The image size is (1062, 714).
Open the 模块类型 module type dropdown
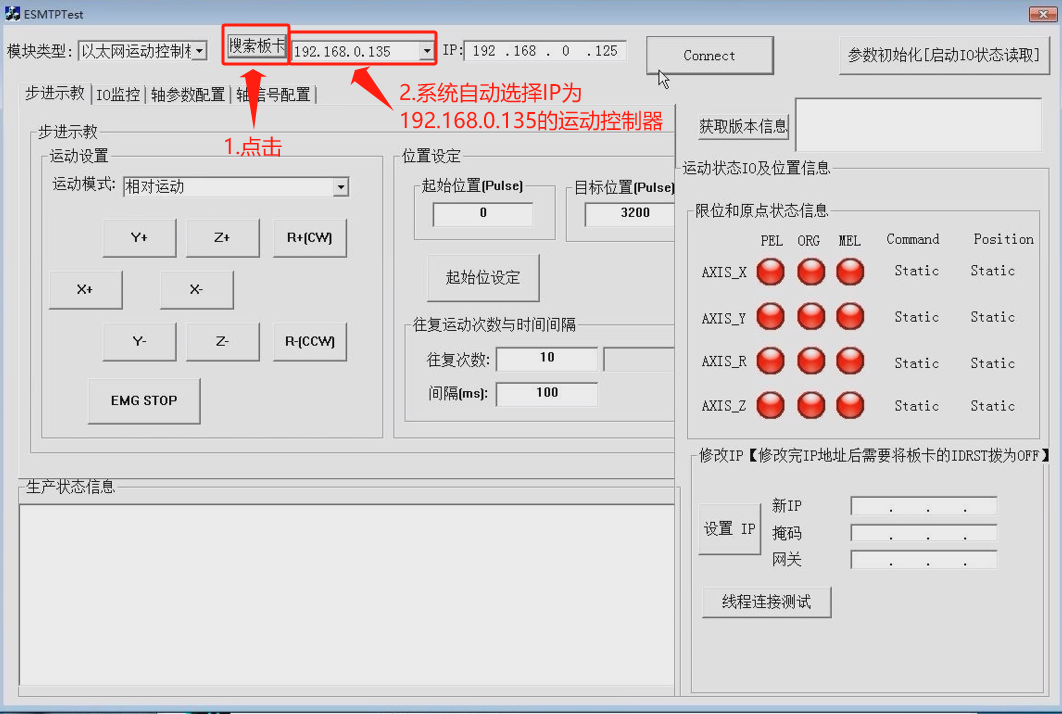coord(199,51)
